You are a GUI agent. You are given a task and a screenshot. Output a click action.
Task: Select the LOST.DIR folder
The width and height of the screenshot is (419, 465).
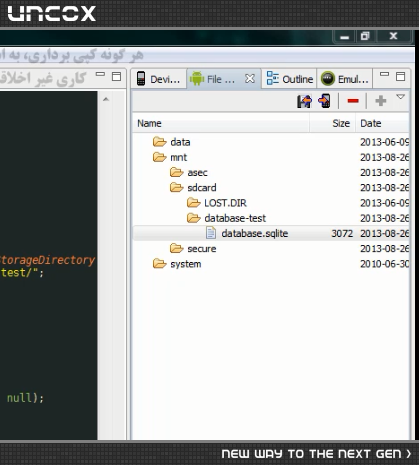(225, 203)
